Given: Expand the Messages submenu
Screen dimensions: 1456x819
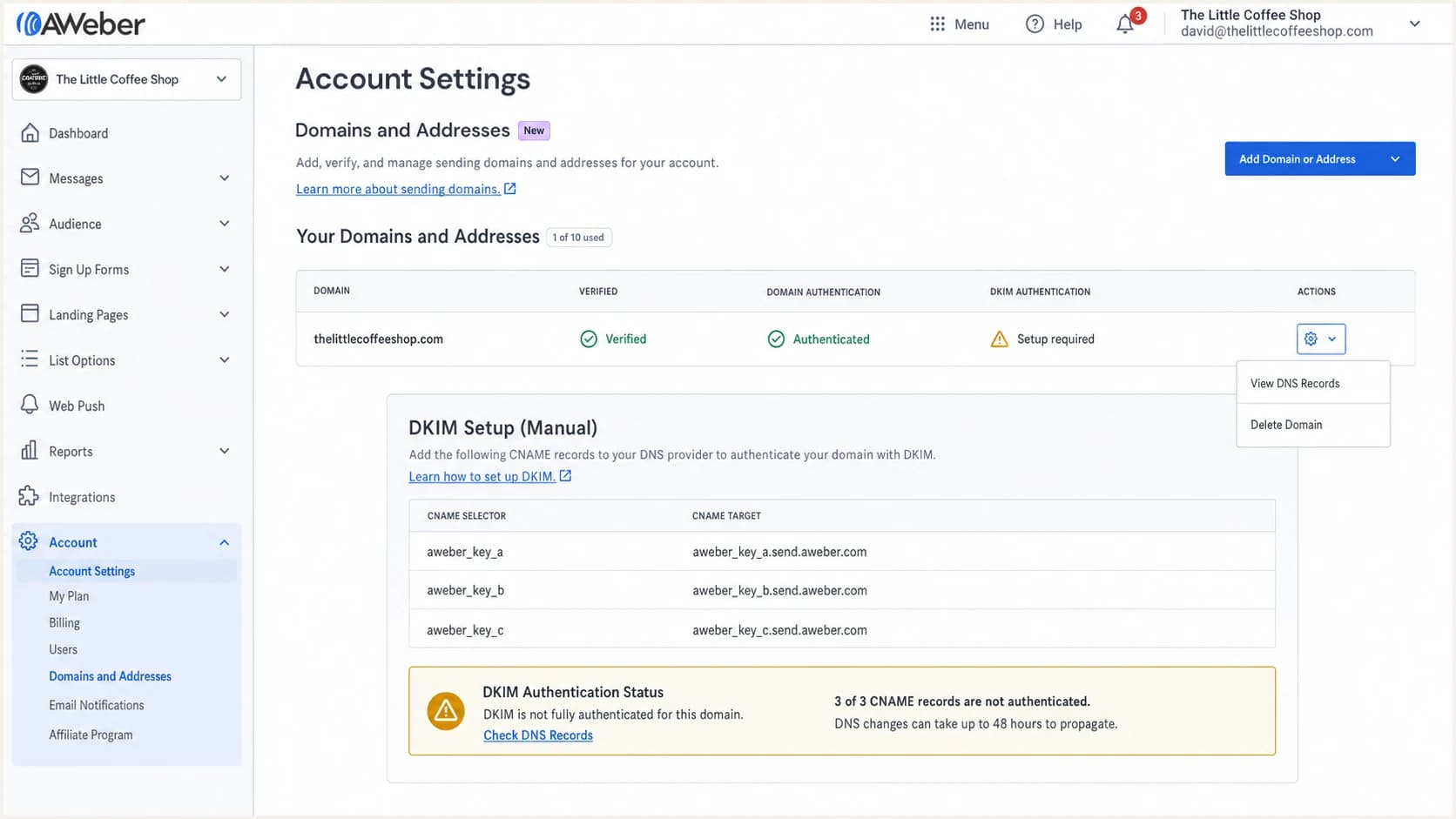Looking at the screenshot, I should 224,178.
